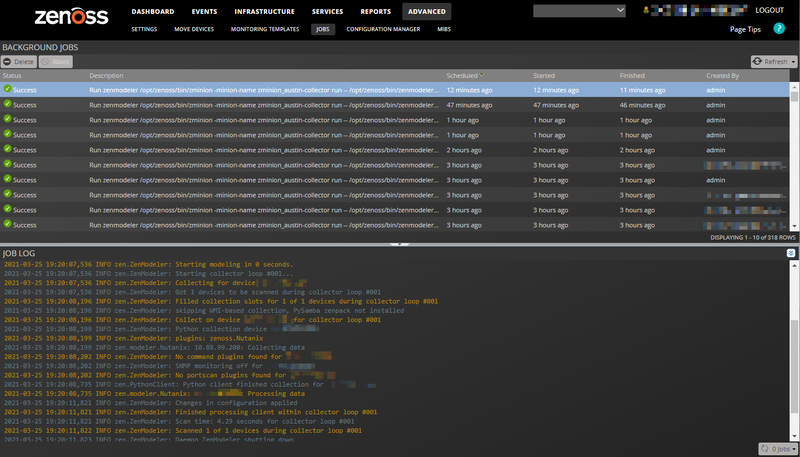
Task: Open the MIBs sub-tab
Action: point(444,29)
